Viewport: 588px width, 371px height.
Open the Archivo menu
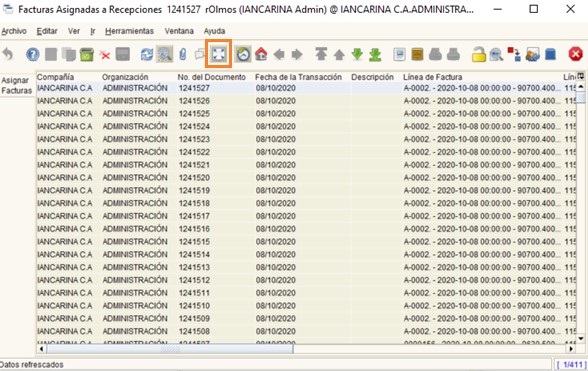(14, 31)
